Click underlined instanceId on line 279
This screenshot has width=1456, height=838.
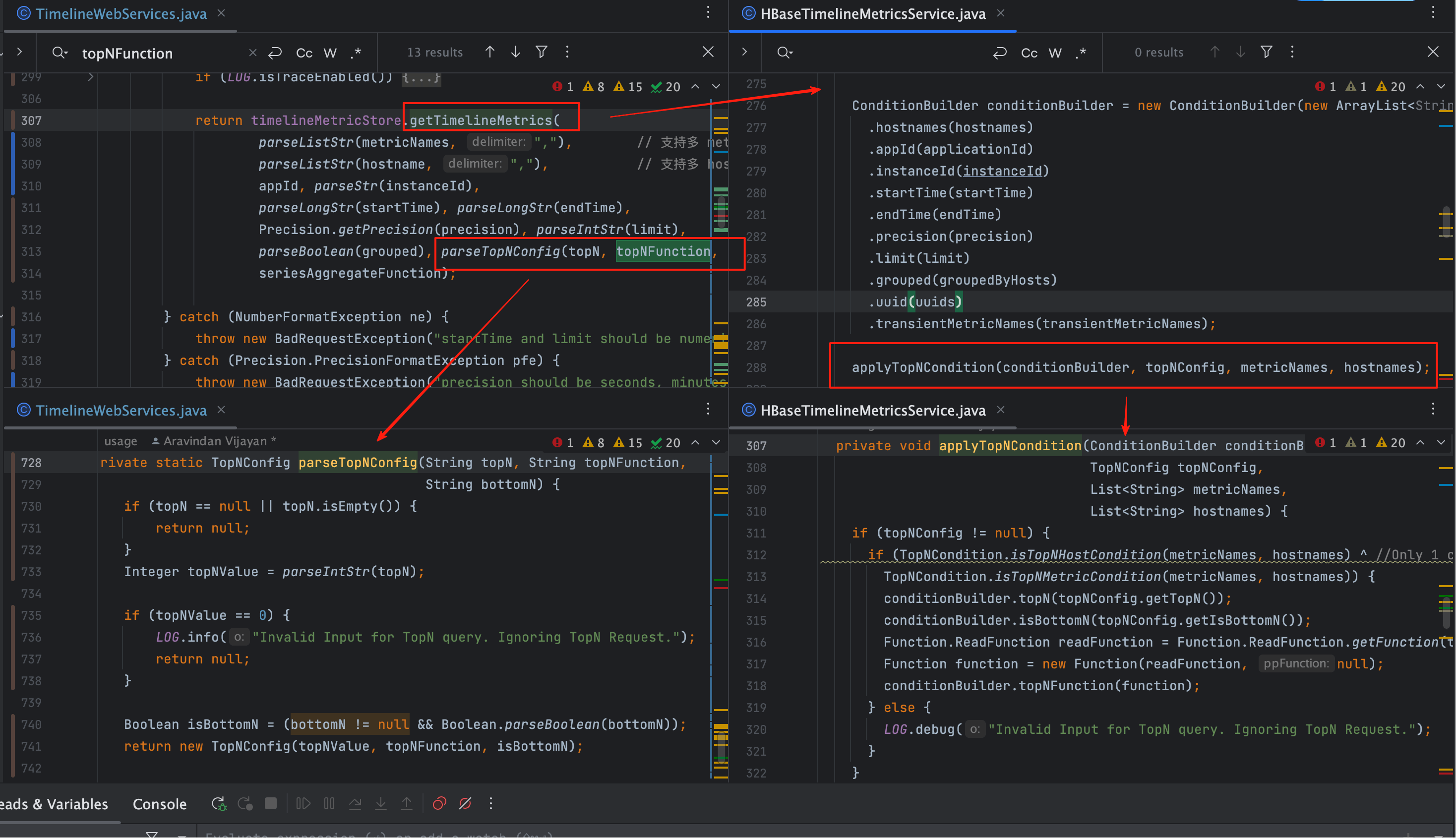click(1003, 171)
